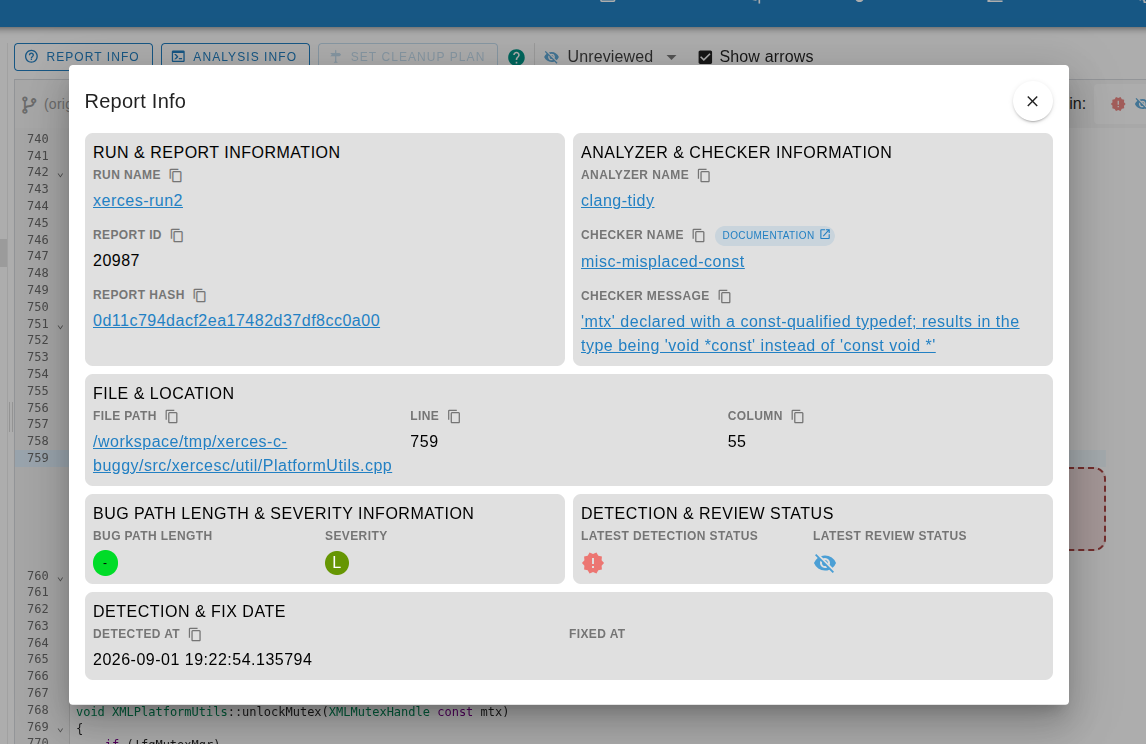Copy the detected at date
Screen dimensions: 1146x744
click(x=194, y=634)
